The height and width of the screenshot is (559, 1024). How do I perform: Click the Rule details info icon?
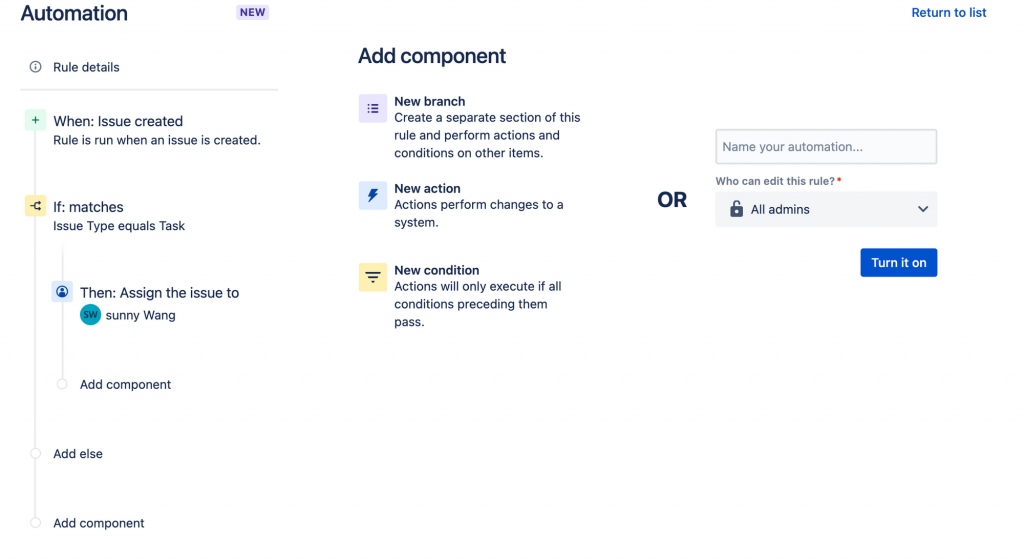[x=36, y=67]
